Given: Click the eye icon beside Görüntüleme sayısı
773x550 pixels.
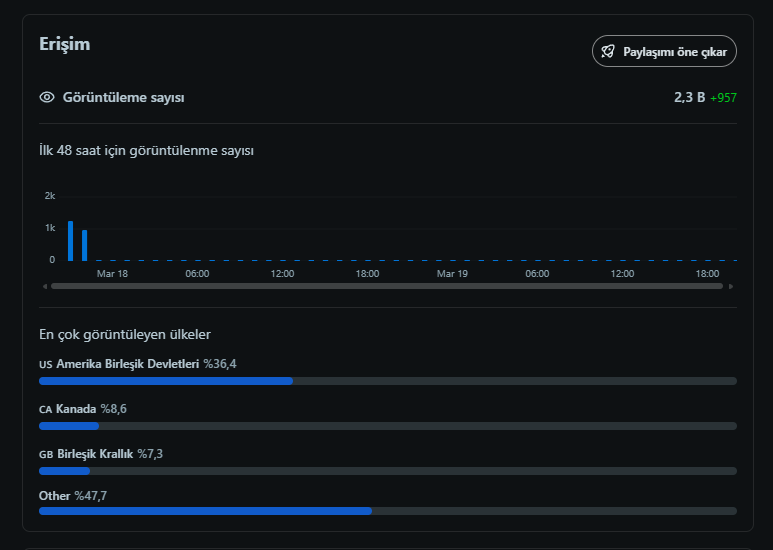Looking at the screenshot, I should point(47,97).
